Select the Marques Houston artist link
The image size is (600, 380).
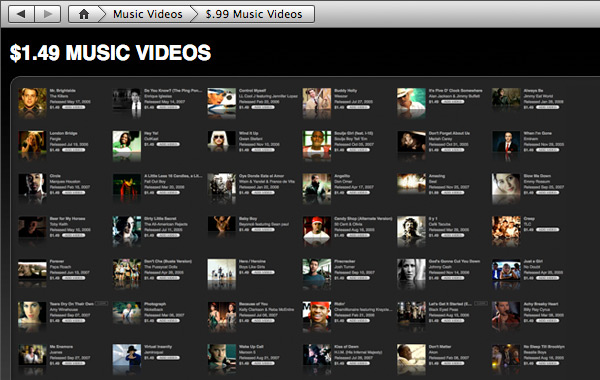pos(65,182)
